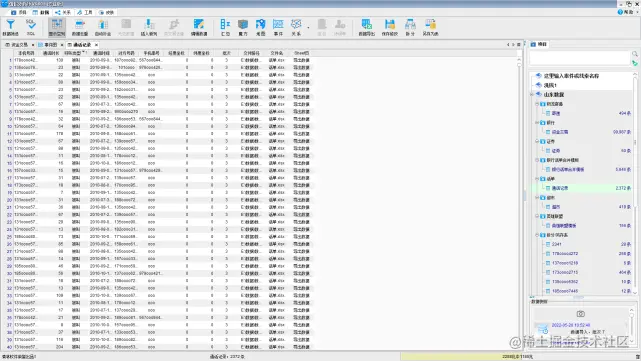Click the save changes disk icon
Viewport: 641px width, 361px height.
click(x=390, y=27)
